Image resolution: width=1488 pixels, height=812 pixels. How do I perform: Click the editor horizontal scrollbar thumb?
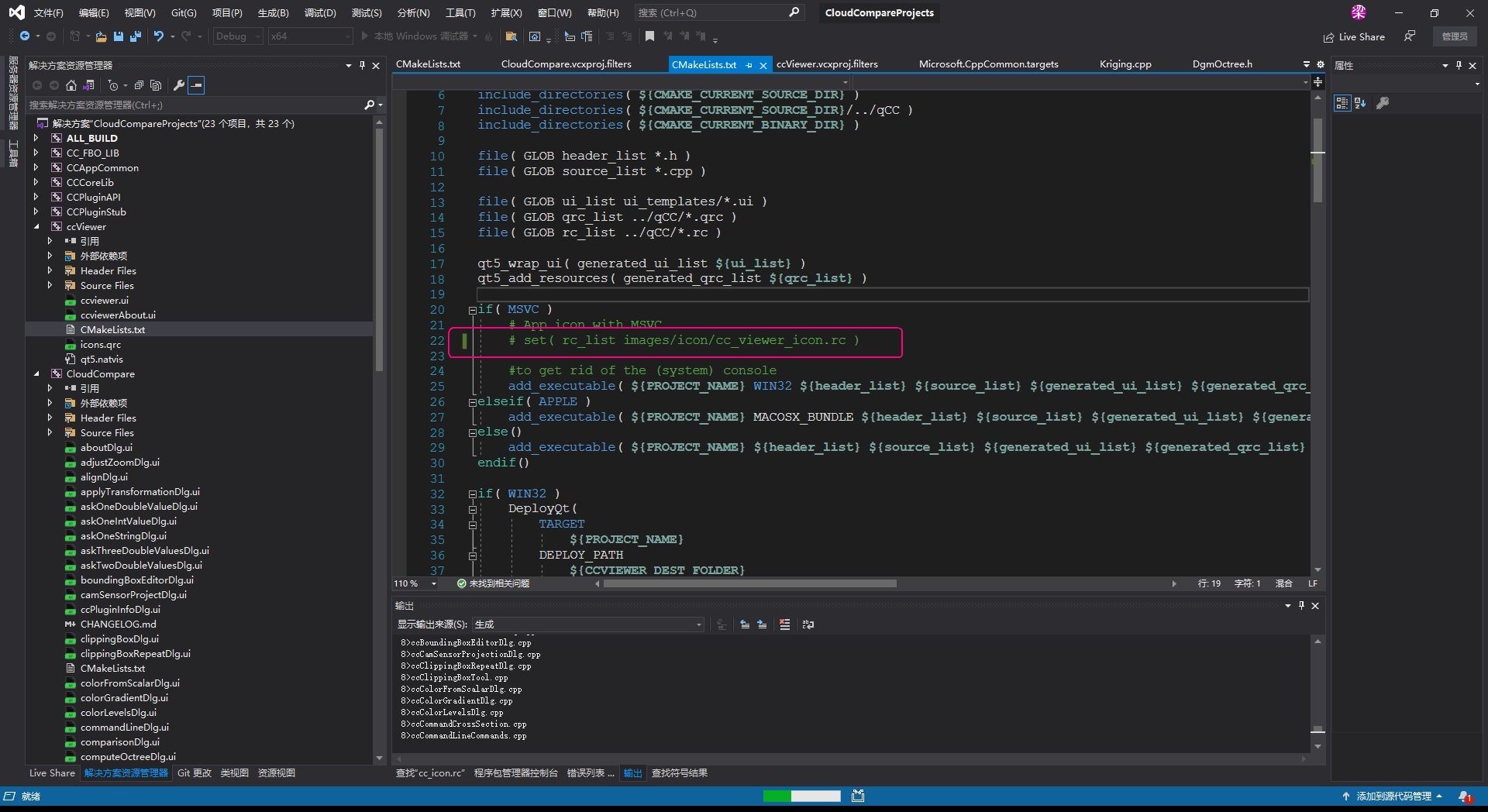pos(749,583)
